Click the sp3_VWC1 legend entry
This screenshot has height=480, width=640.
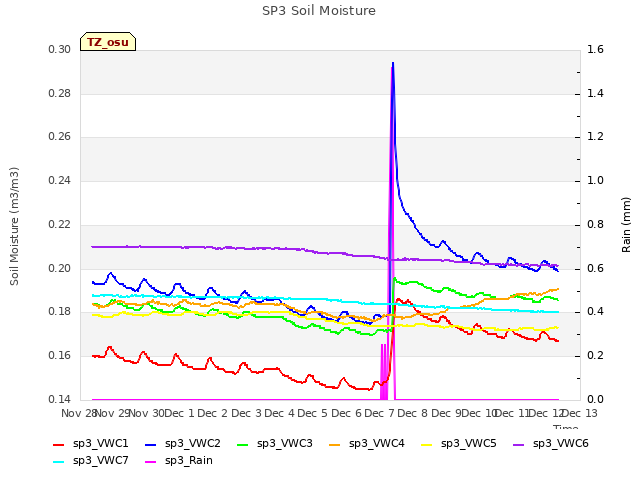click(91, 443)
